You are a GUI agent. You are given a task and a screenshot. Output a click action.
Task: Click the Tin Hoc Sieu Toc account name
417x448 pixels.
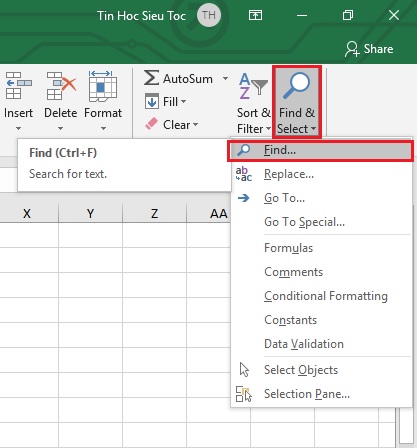pyautogui.click(x=141, y=16)
